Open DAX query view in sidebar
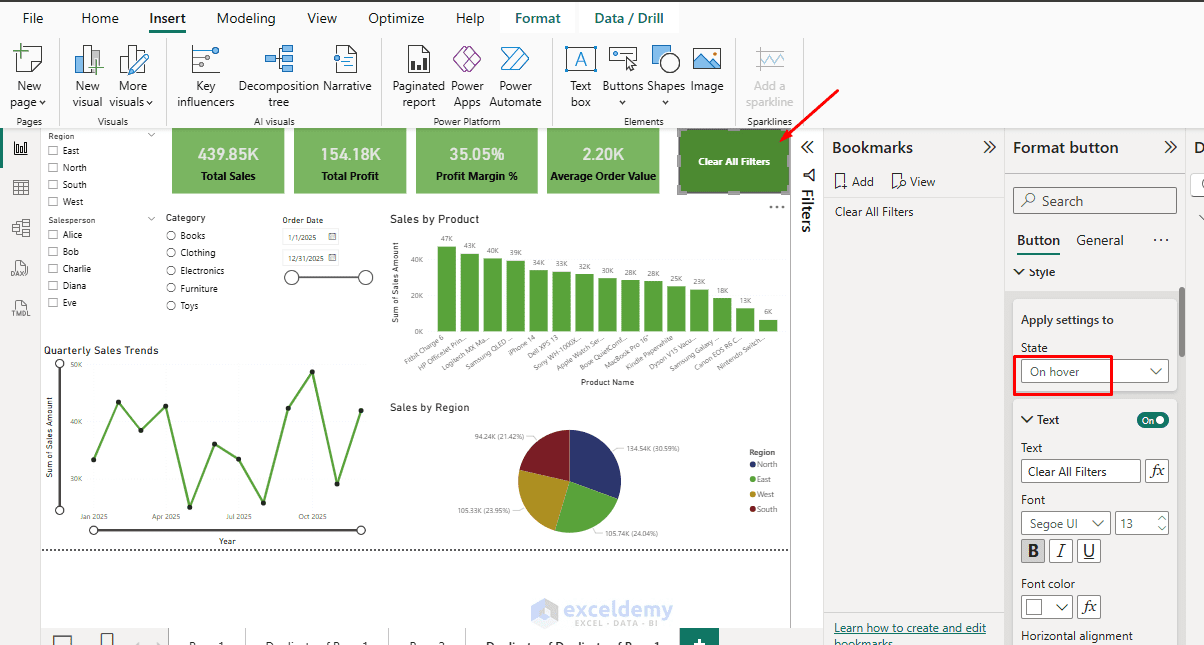Image resolution: width=1204 pixels, height=645 pixels. click(20, 268)
